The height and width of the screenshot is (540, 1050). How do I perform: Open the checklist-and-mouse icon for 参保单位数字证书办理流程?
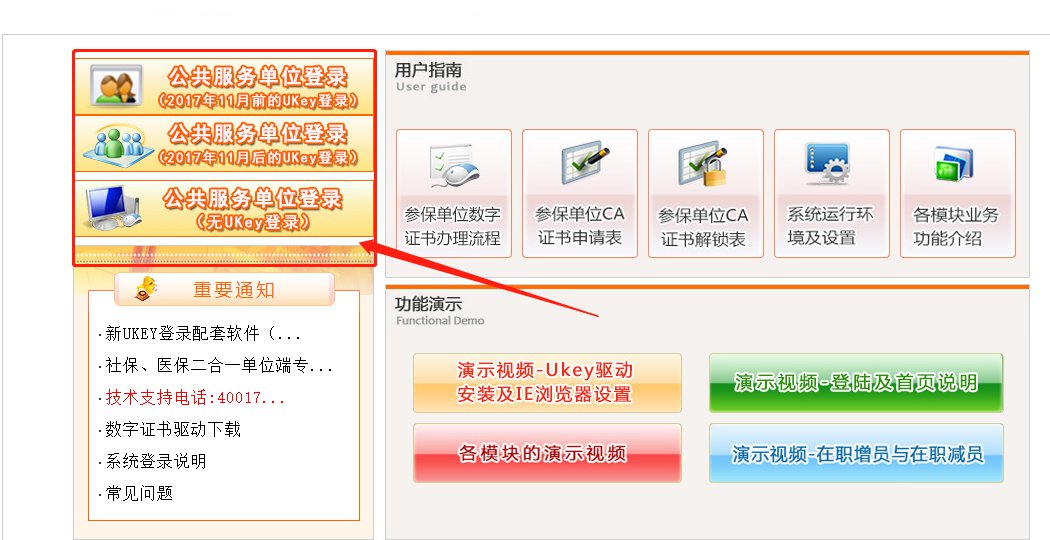[x=453, y=165]
